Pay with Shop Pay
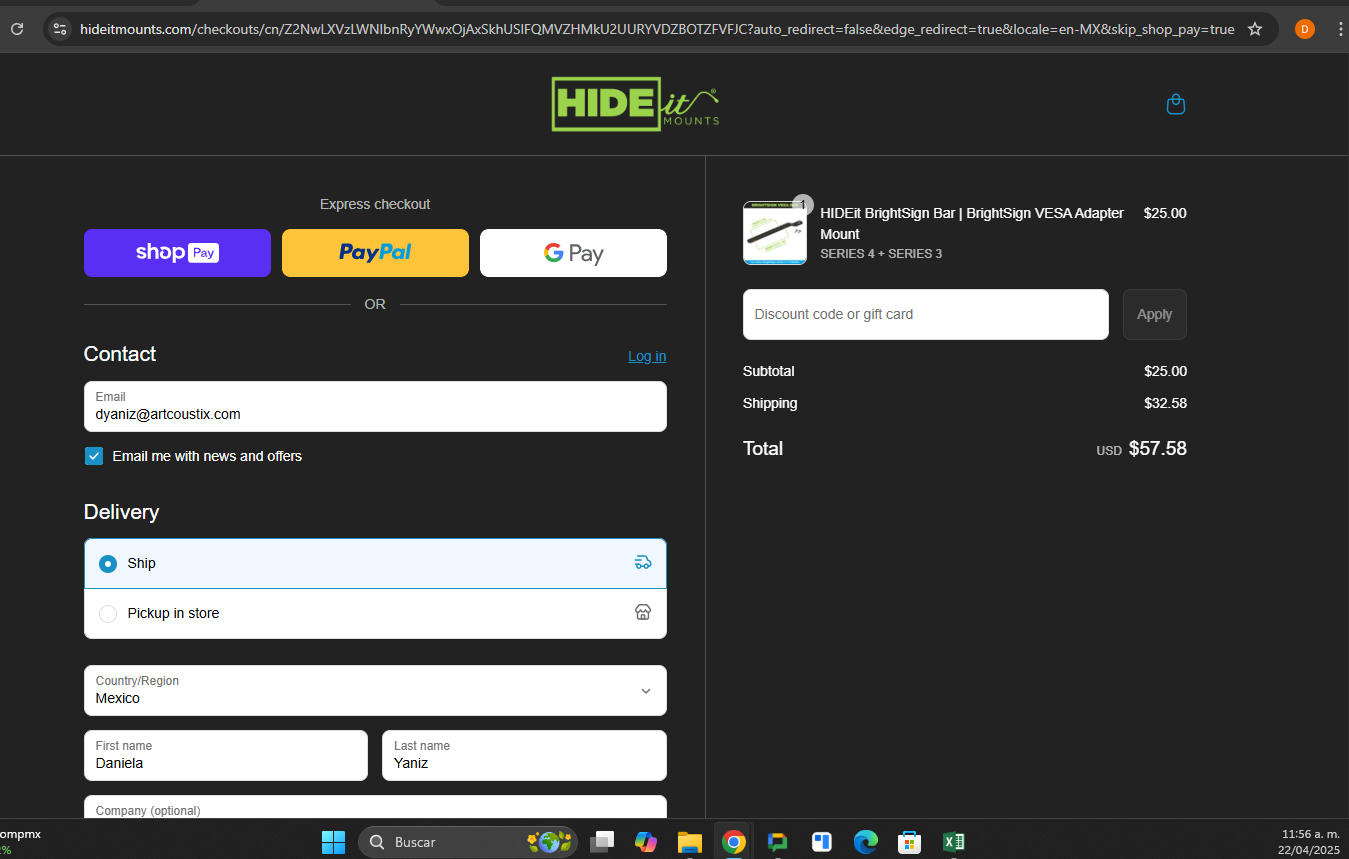This screenshot has height=859, width=1349. pos(177,253)
